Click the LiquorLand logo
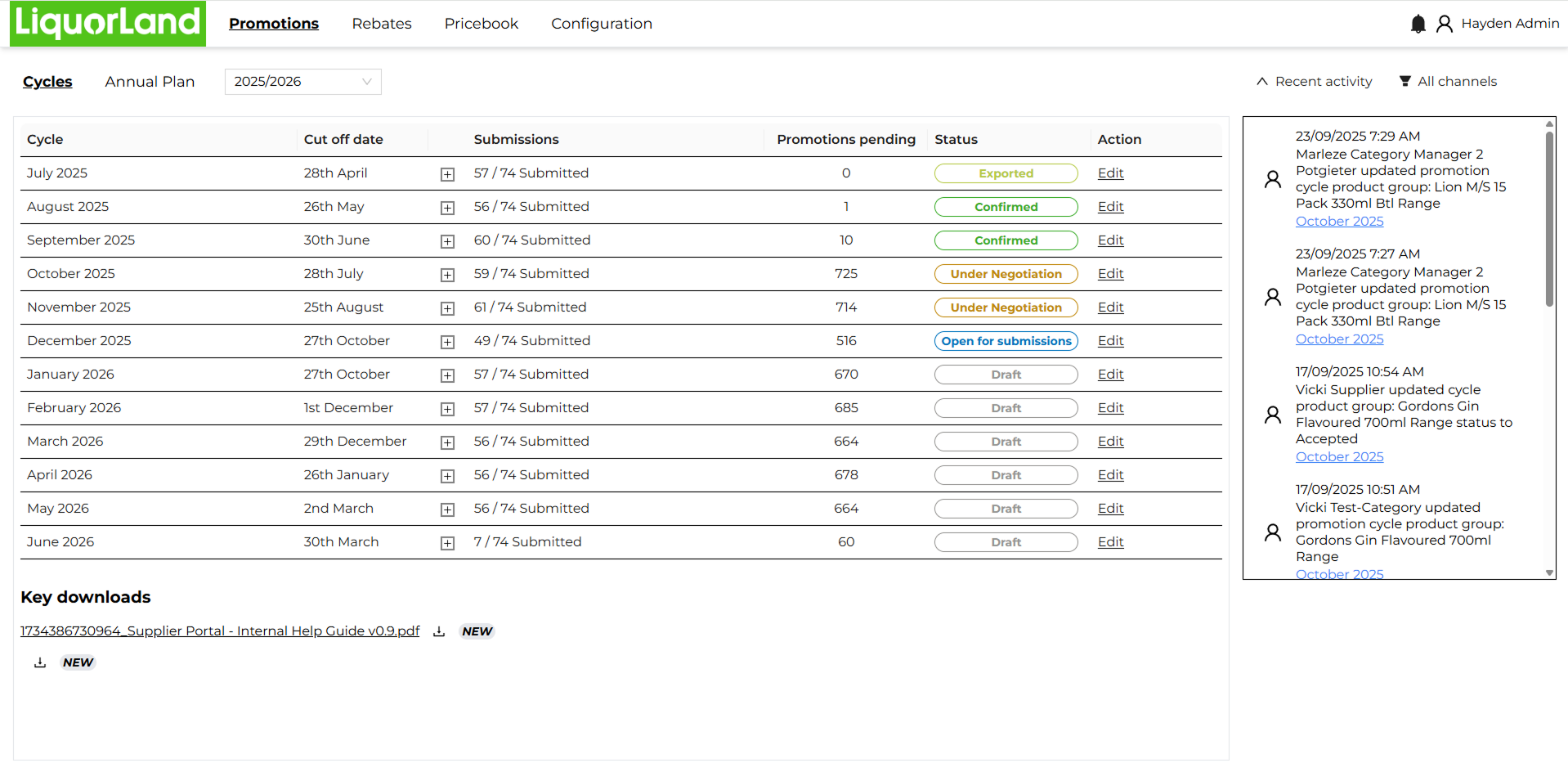The width and height of the screenshot is (1568, 772). pyautogui.click(x=108, y=23)
